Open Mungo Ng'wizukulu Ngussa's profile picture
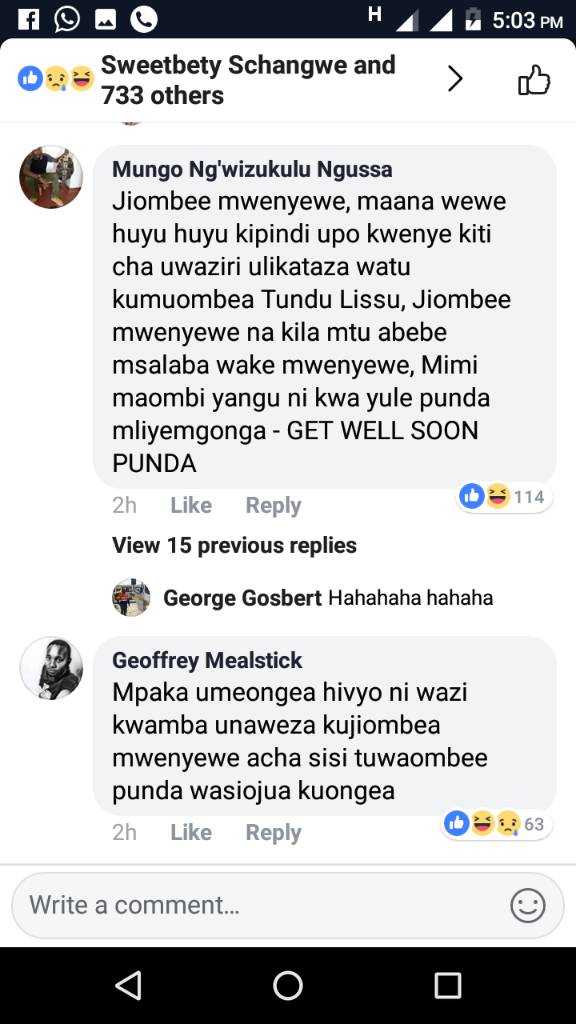Image resolution: width=576 pixels, height=1024 pixels. pyautogui.click(x=51, y=177)
